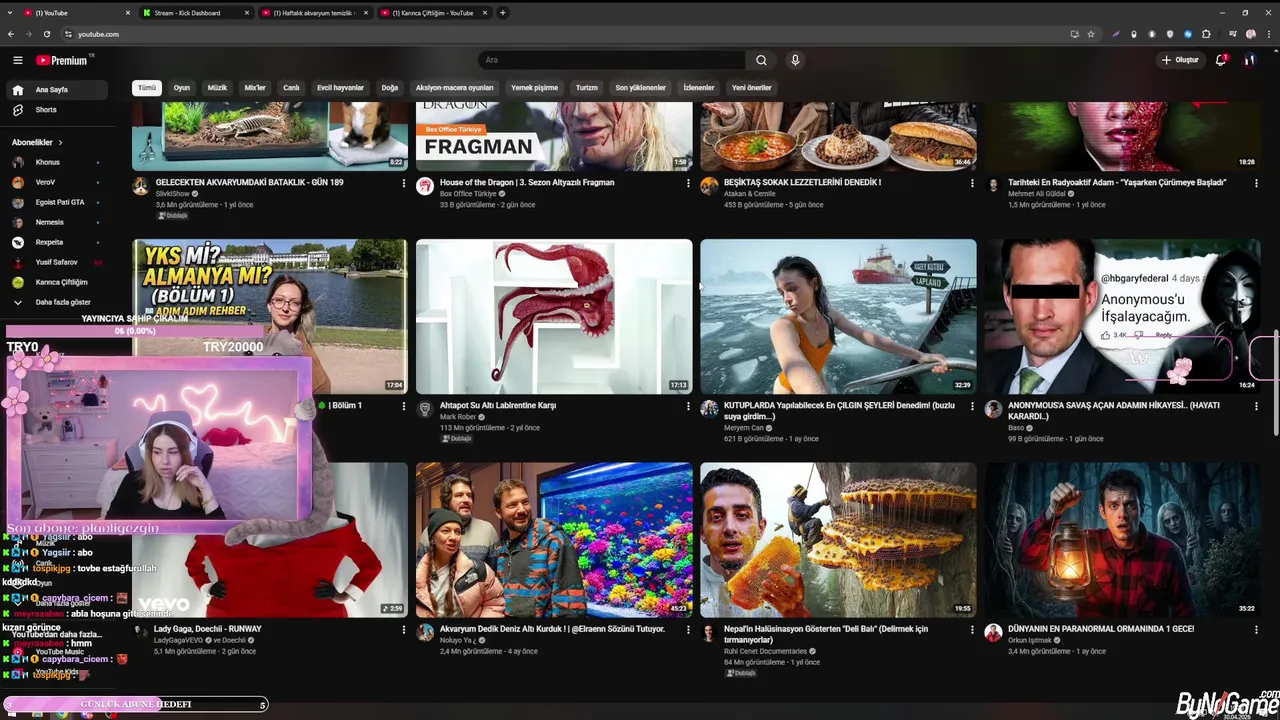Select the Mix'ler filter chip
Viewport: 1280px width, 720px height.
255,88
